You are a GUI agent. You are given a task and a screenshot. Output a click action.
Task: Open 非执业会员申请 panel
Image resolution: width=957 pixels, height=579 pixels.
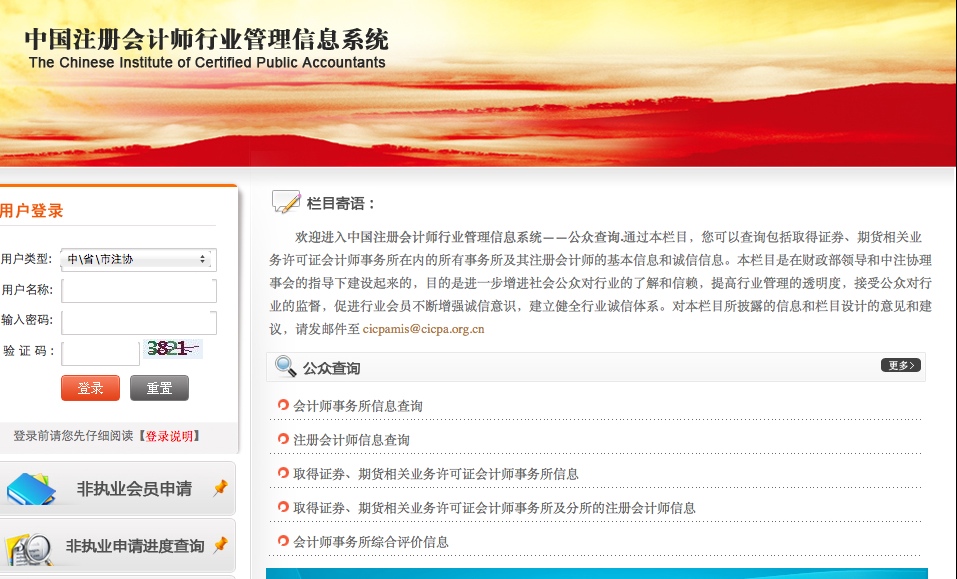click(117, 489)
